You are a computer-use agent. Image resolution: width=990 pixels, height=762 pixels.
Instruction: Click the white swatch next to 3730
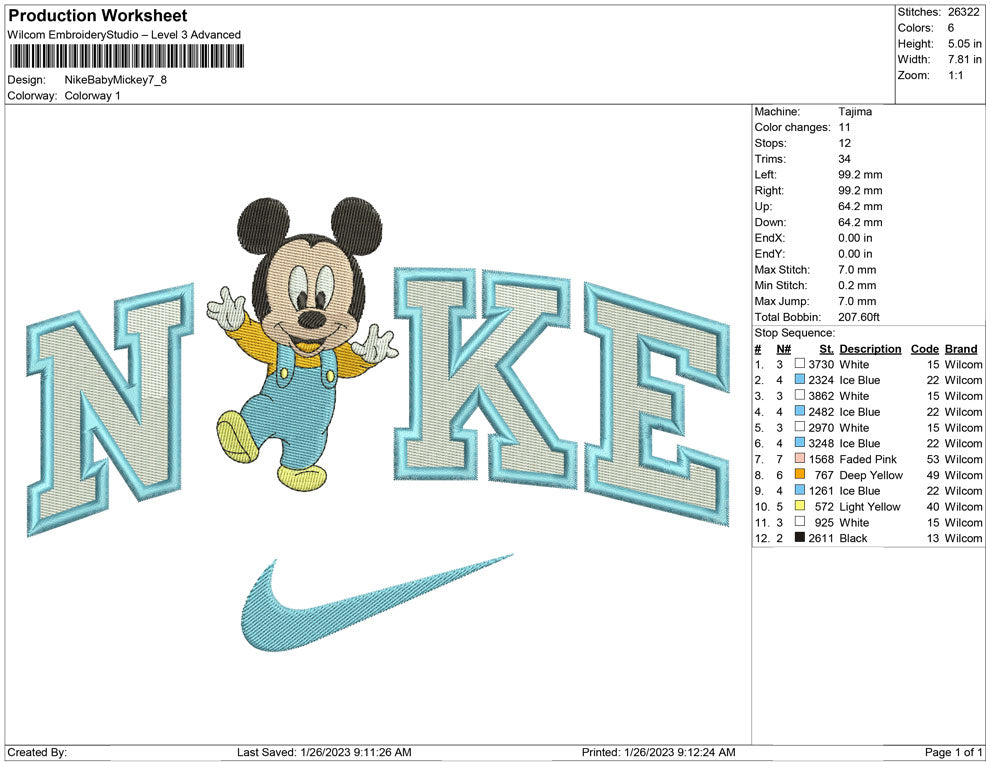pos(799,364)
